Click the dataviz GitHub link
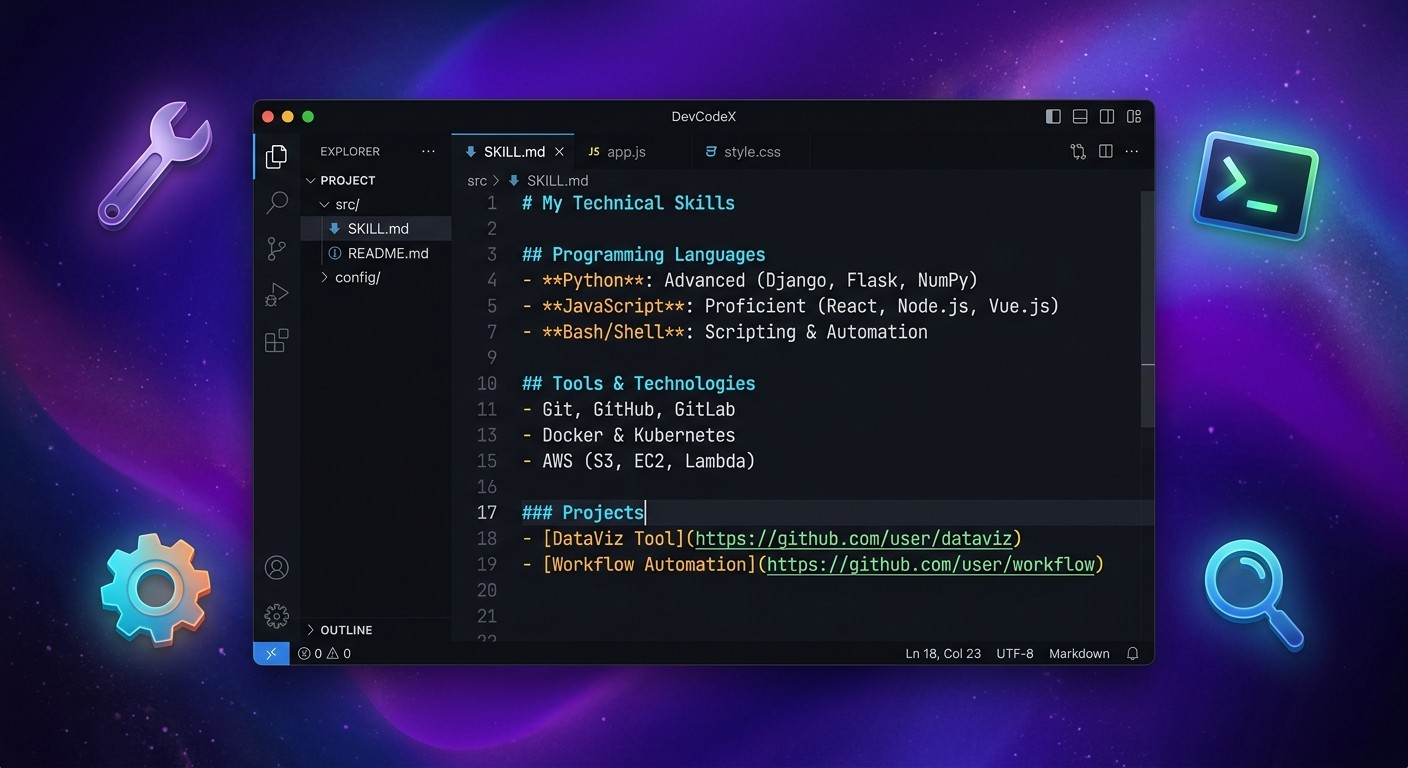1408x768 pixels. point(854,539)
